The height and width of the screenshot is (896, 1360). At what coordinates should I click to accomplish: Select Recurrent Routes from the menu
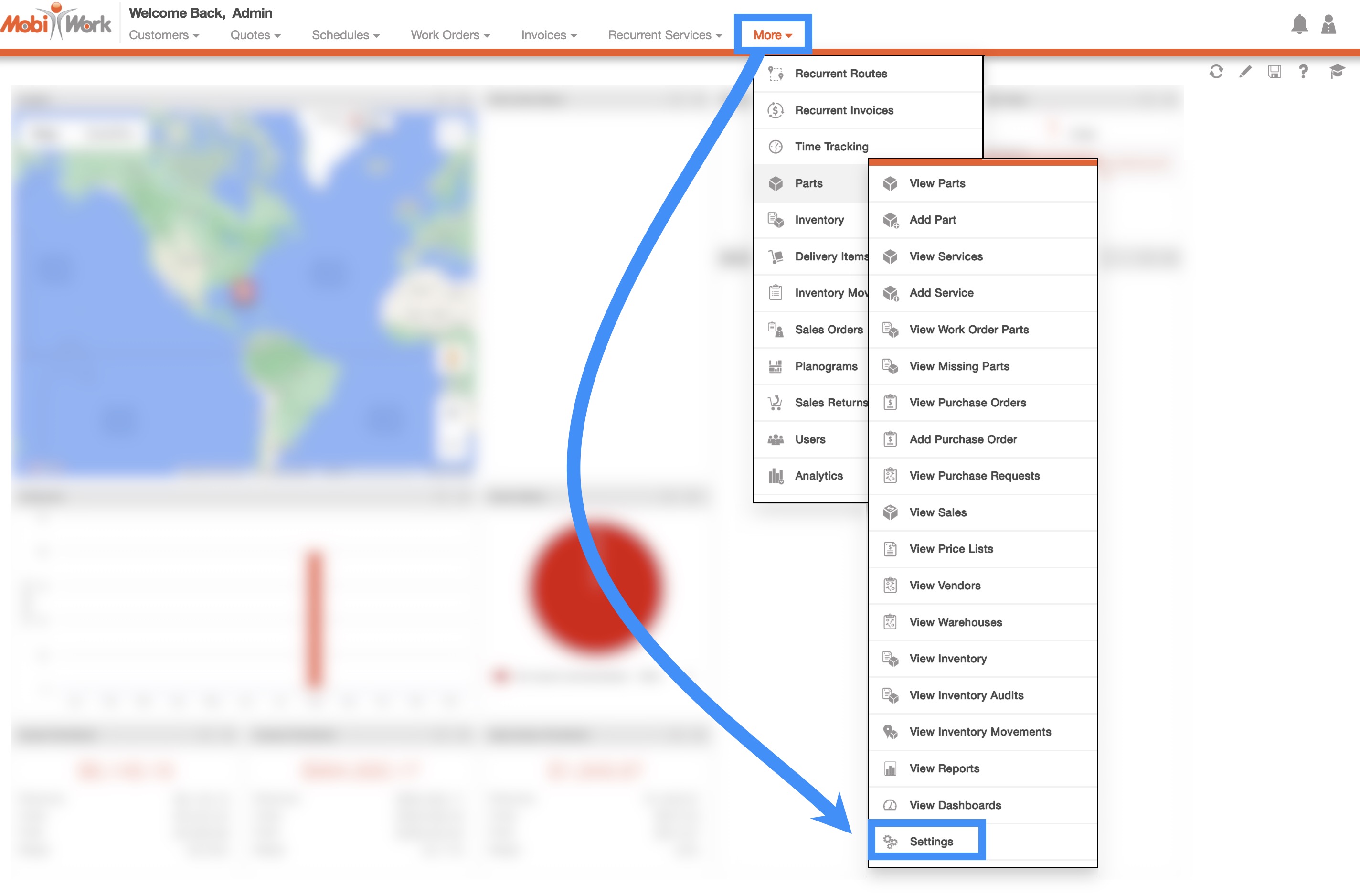tap(840, 74)
